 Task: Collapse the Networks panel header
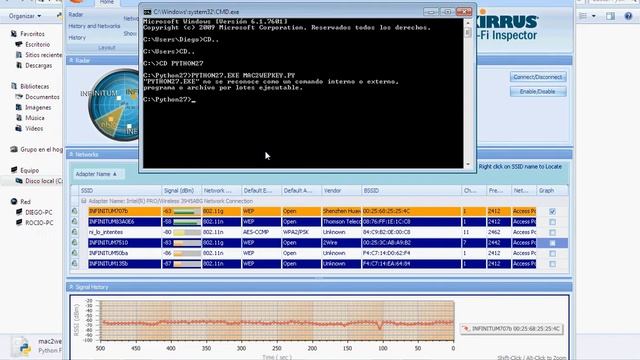[x=71, y=154]
